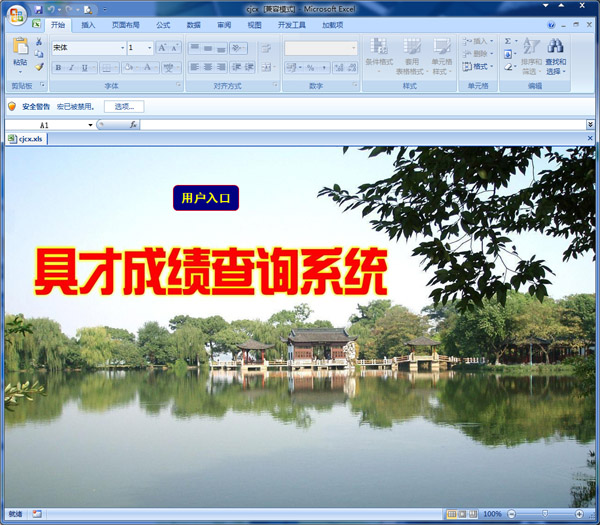
Task: Expand the formula bar
Action: [x=590, y=124]
